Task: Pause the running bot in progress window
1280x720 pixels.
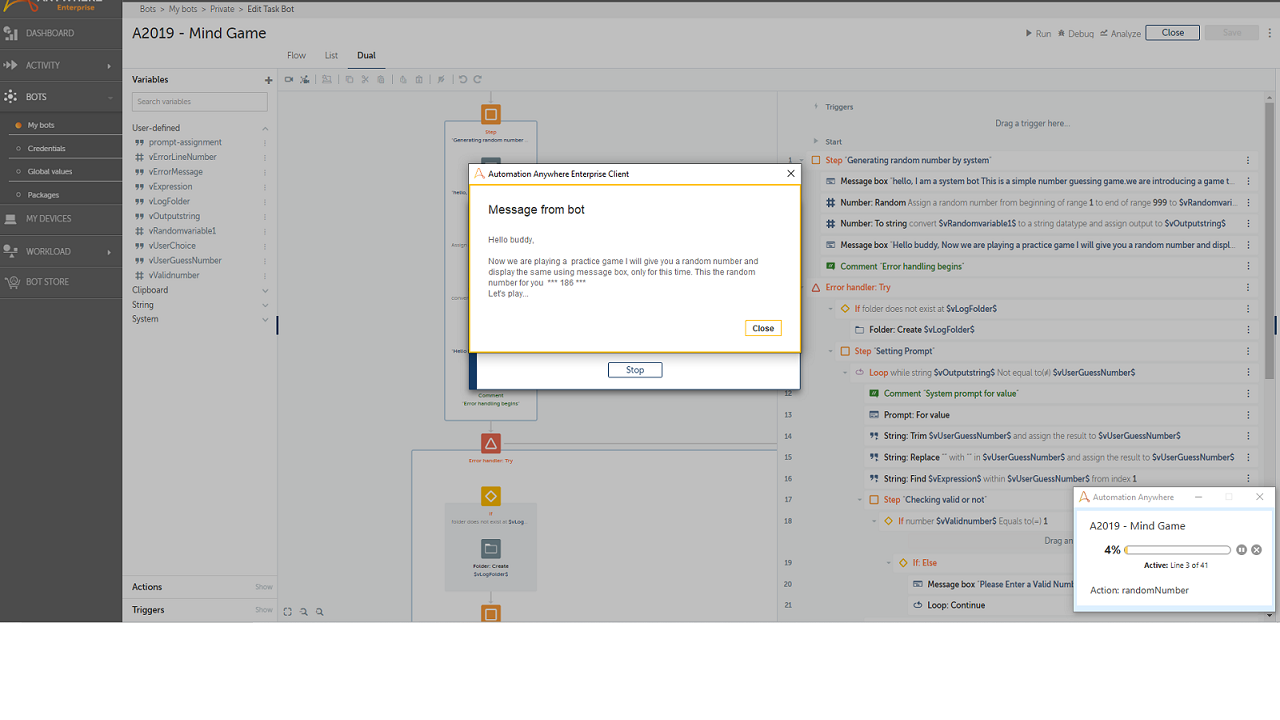Action: coord(1241,550)
